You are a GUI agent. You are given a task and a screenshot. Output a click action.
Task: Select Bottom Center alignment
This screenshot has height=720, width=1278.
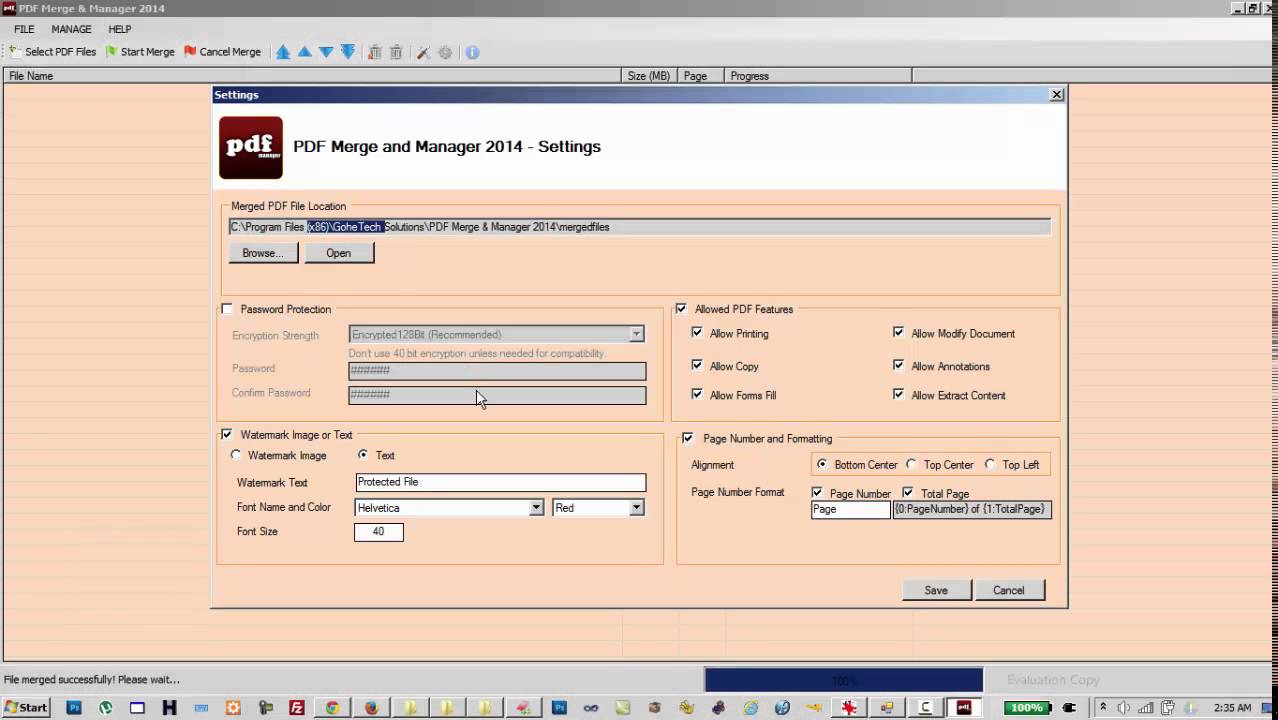click(822, 464)
